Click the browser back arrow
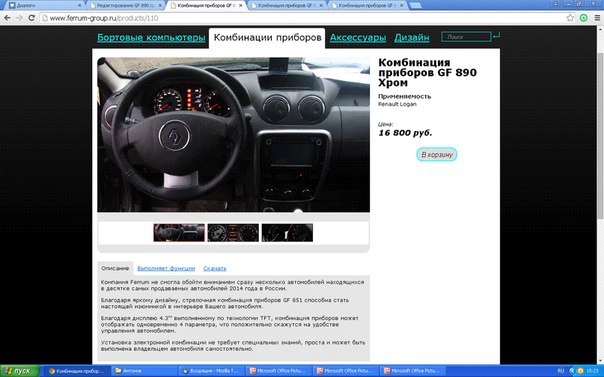The image size is (604, 377). pyautogui.click(x=7, y=18)
